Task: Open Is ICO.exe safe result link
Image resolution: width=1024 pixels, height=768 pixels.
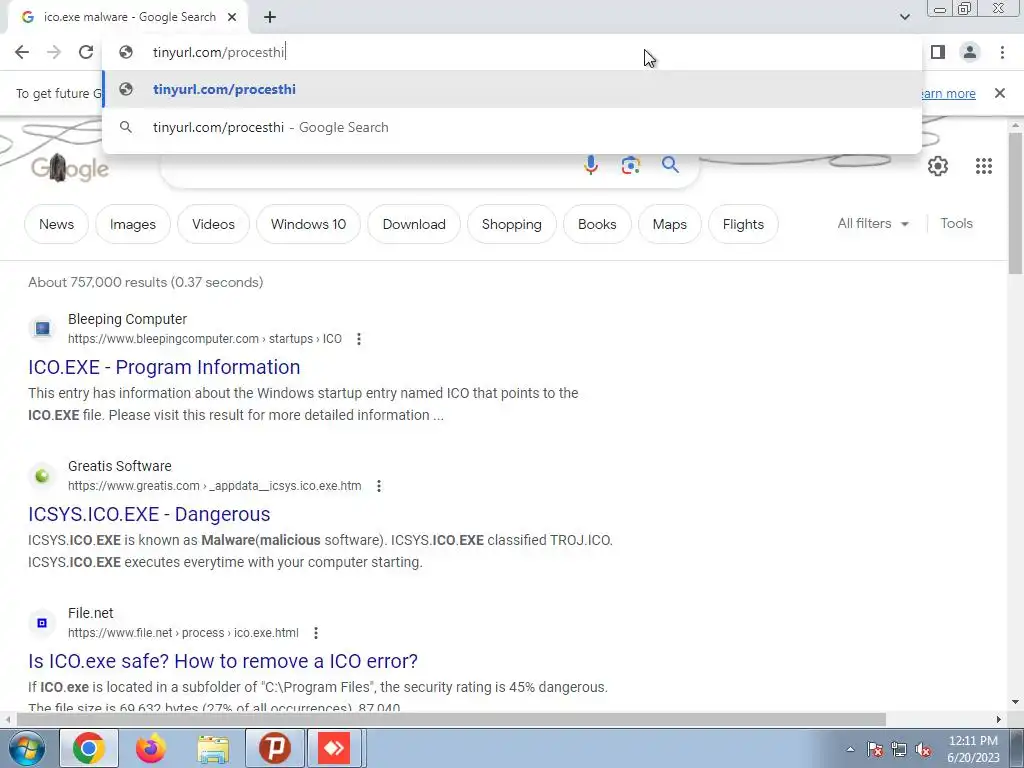Action: coord(223,661)
